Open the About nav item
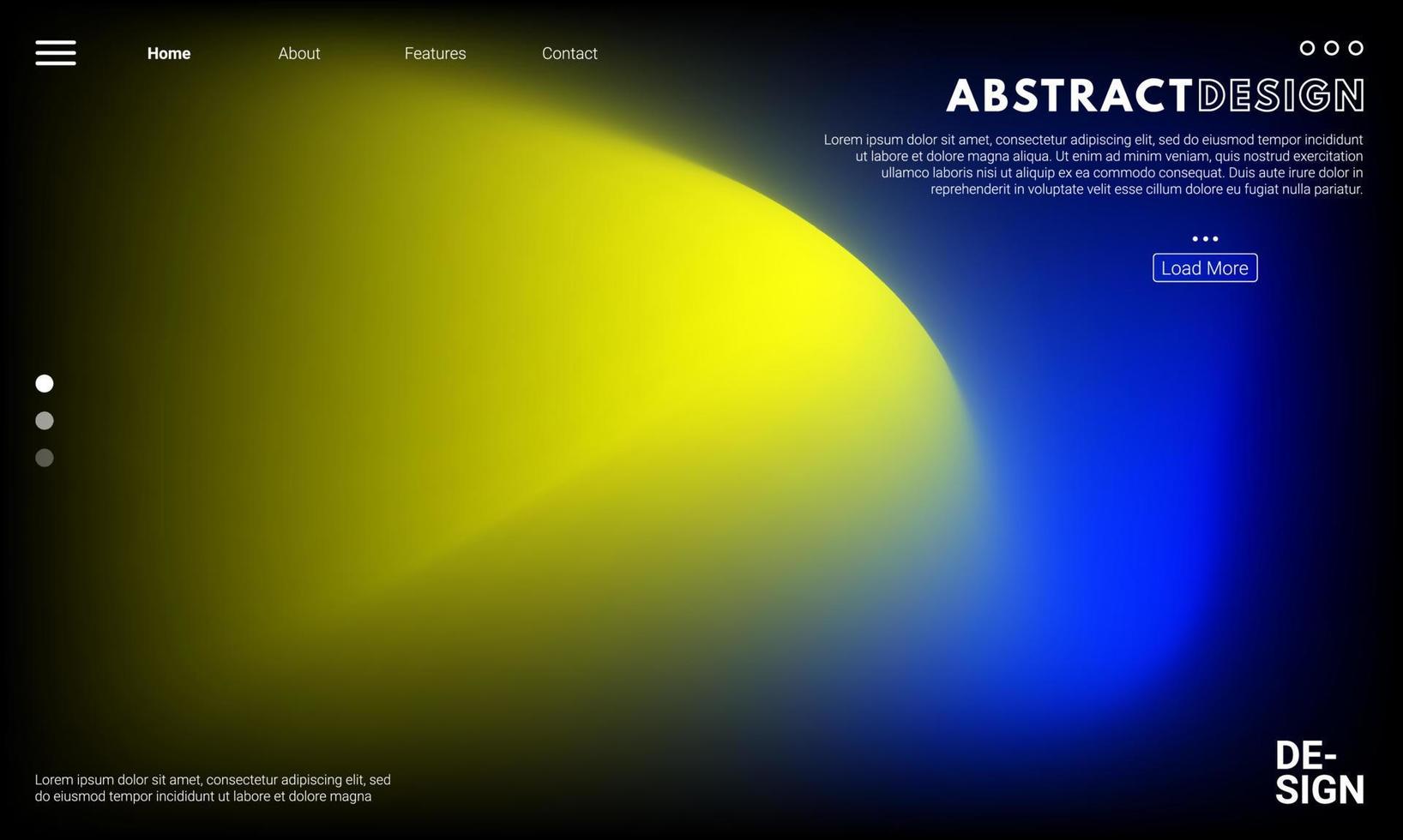The image size is (1403, 840). pos(299,53)
